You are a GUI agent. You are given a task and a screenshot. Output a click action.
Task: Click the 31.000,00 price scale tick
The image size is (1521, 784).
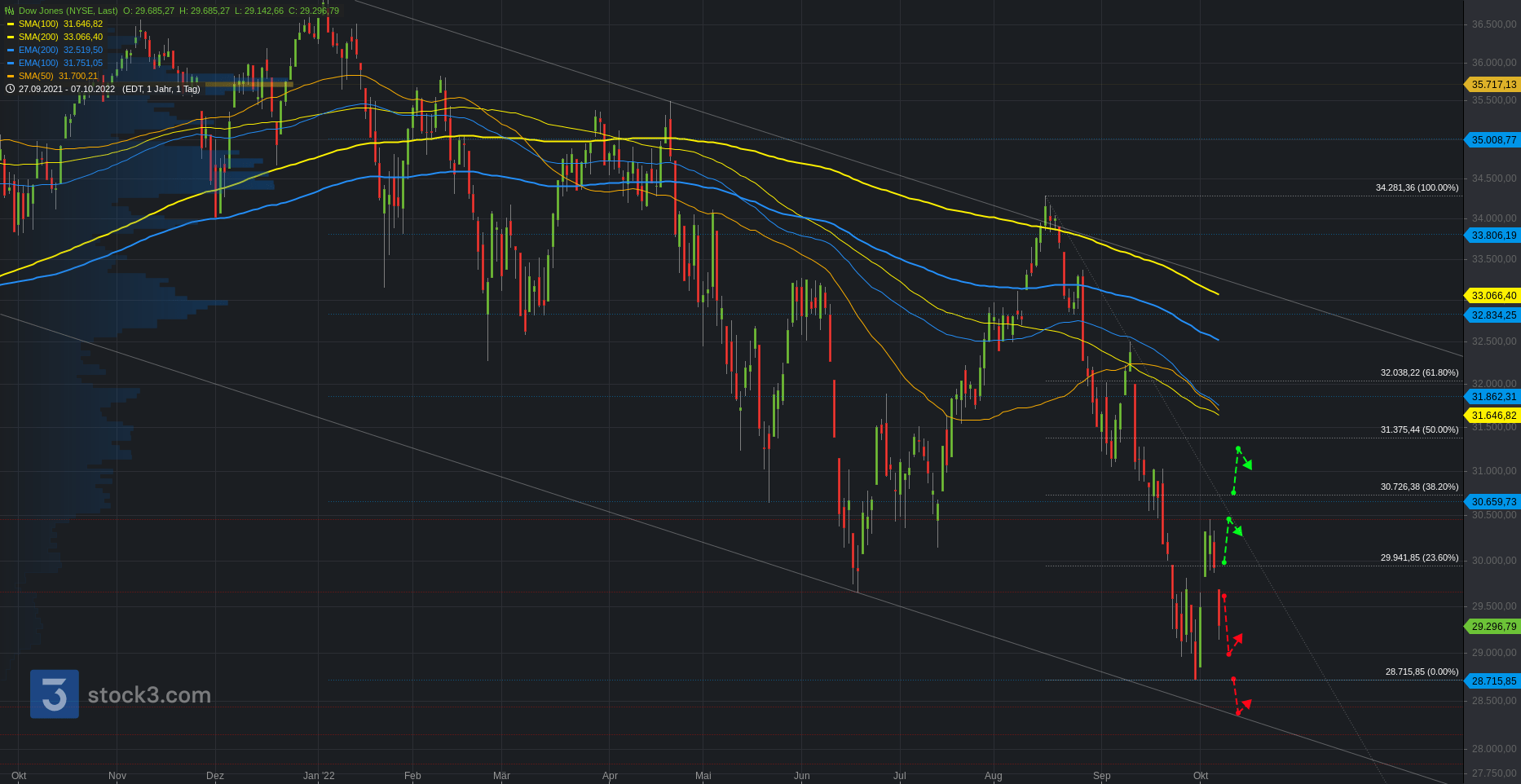coord(1494,471)
